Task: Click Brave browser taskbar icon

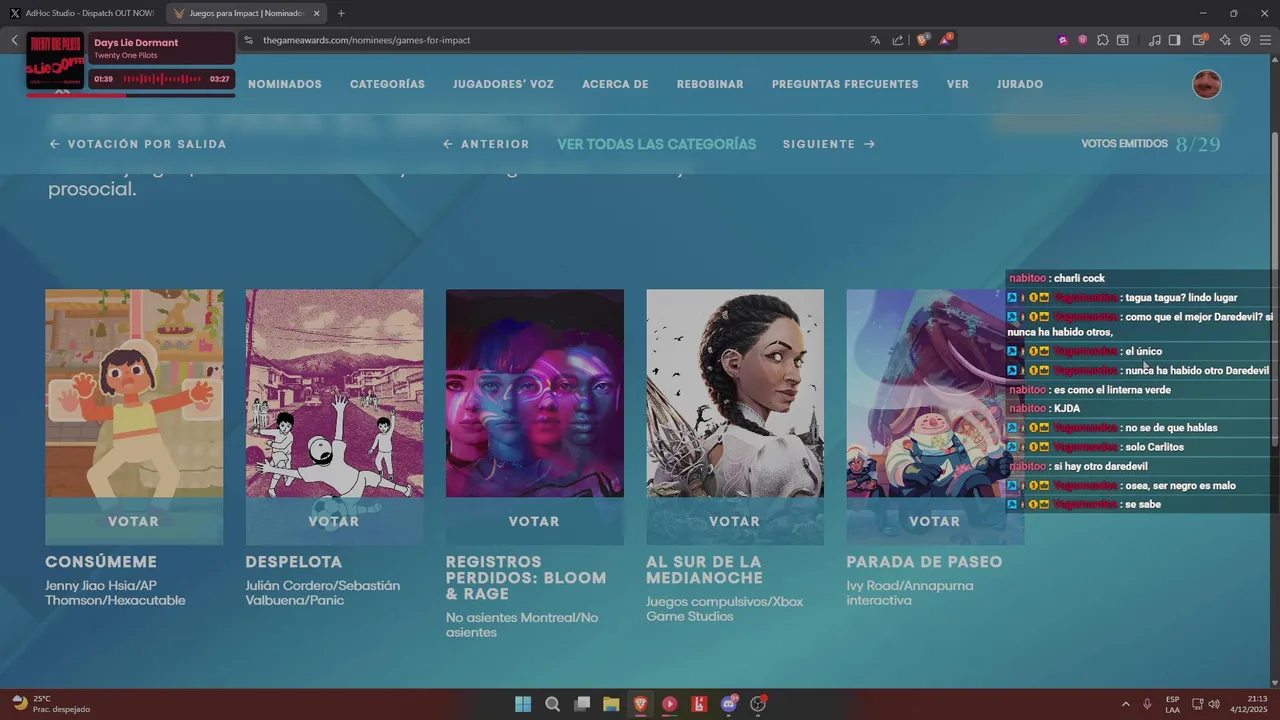Action: point(641,704)
